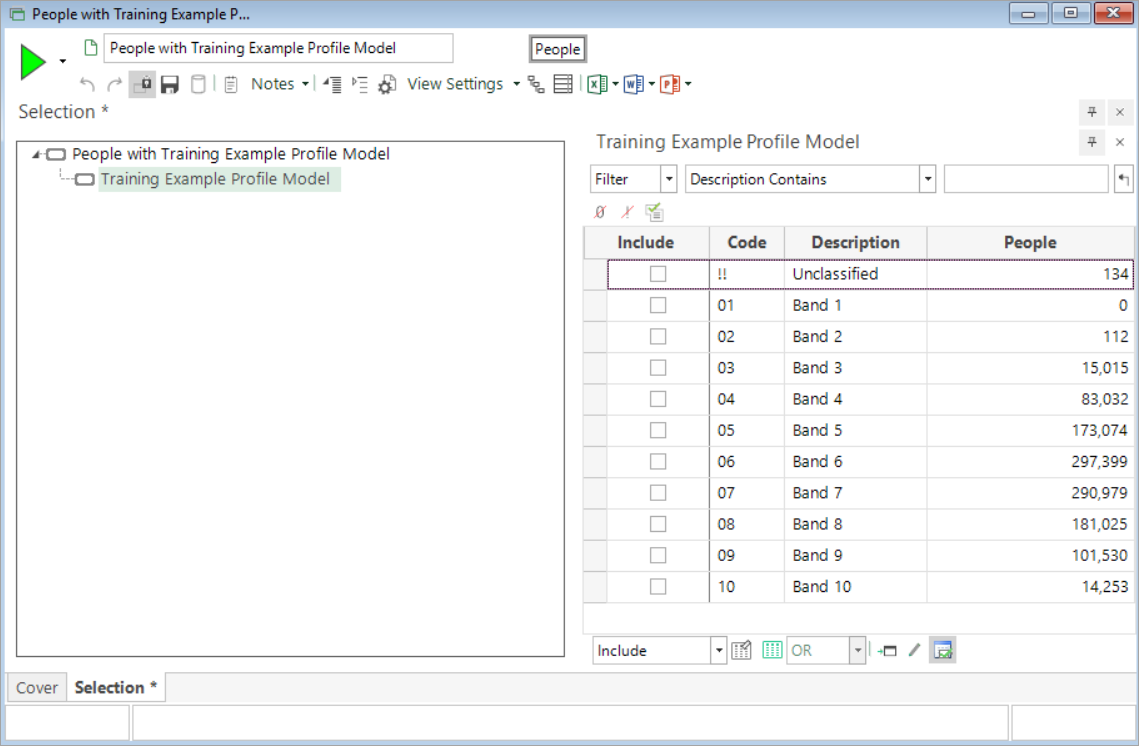Expand the View Settings dropdown arrow
This screenshot has height=746, width=1139.
point(516,84)
